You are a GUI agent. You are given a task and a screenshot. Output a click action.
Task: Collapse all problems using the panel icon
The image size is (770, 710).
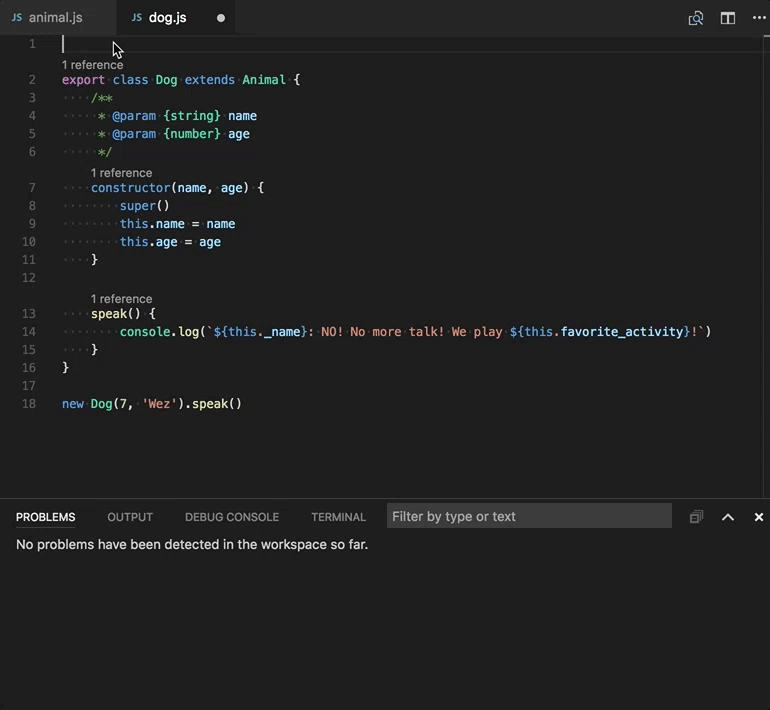[x=696, y=517]
